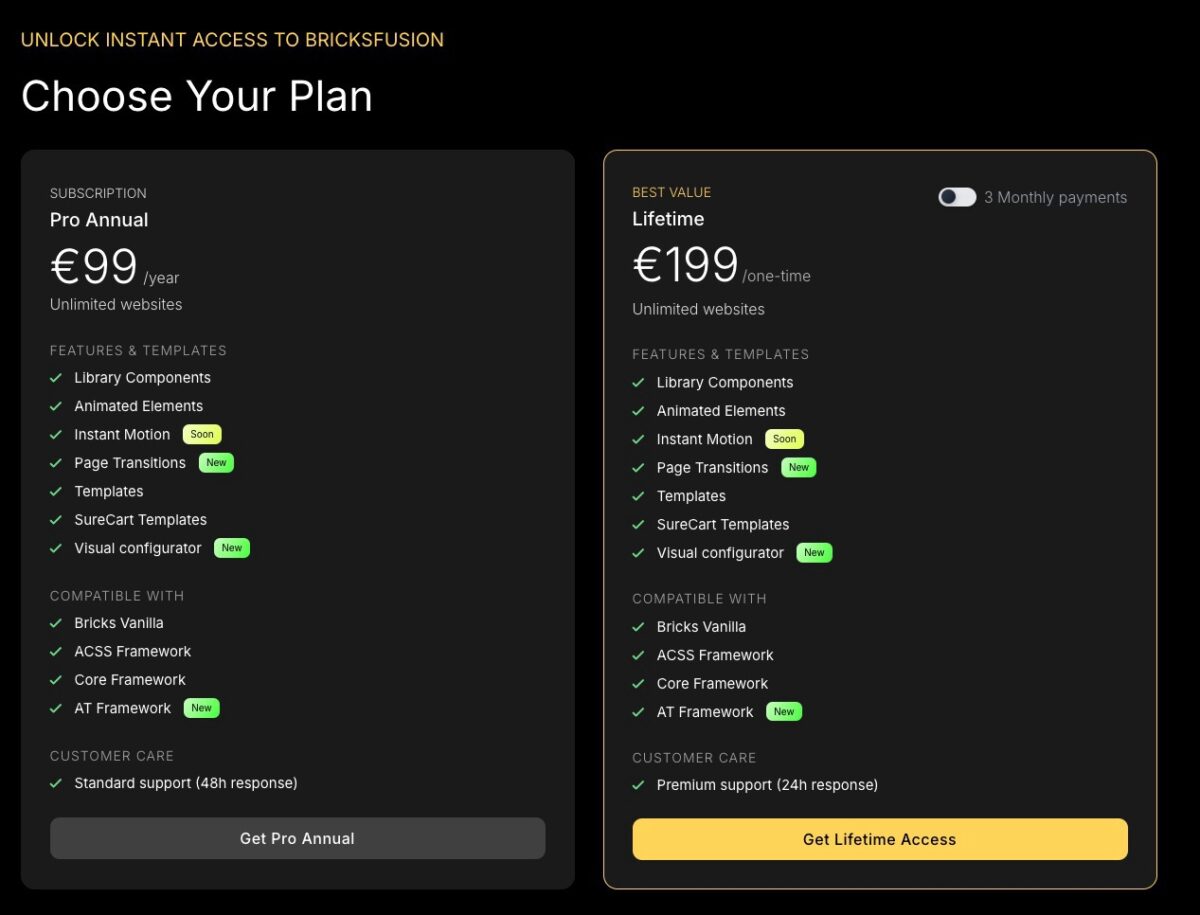Click the 3 Monthly payments label
The image size is (1200, 915).
tap(1055, 197)
